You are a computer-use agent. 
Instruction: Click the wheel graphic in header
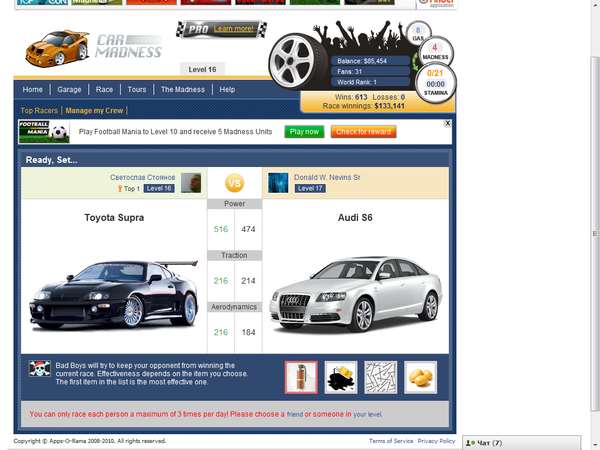pyautogui.click(x=295, y=61)
